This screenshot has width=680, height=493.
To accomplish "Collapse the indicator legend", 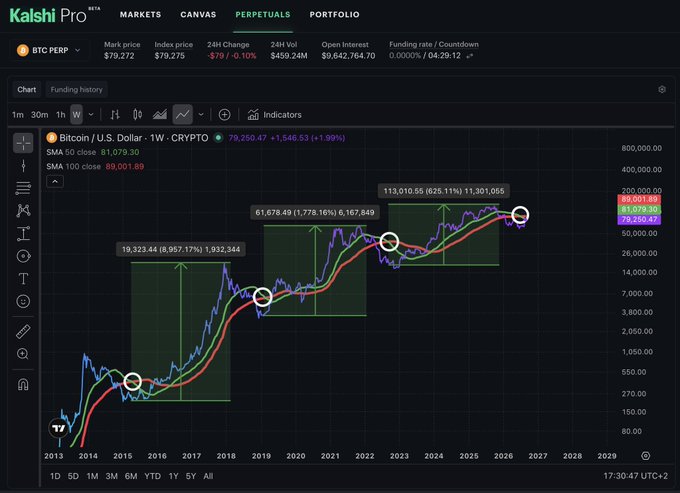I will tap(55, 182).
